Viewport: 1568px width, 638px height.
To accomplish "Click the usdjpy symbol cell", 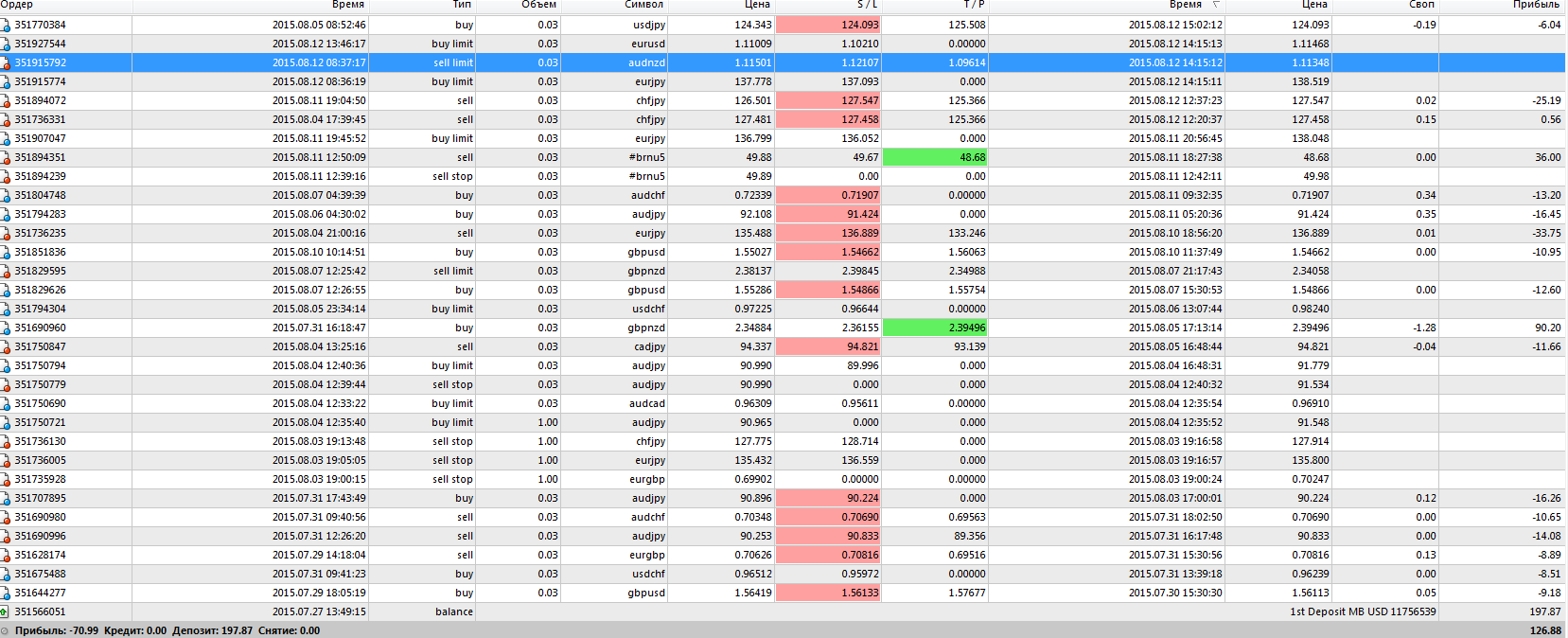I will tap(649, 25).
